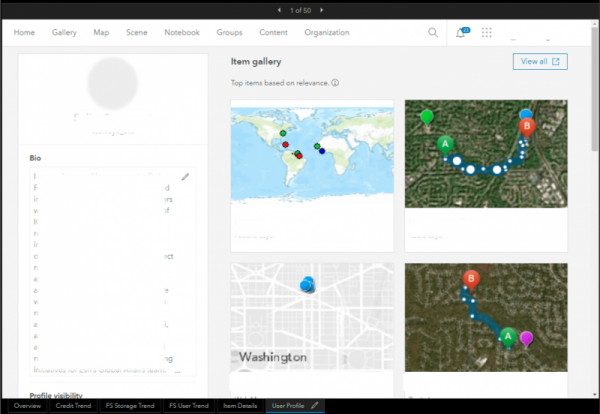The width and height of the screenshot is (600, 414).
Task: Click the Profile visibility heading
Action: point(56,395)
